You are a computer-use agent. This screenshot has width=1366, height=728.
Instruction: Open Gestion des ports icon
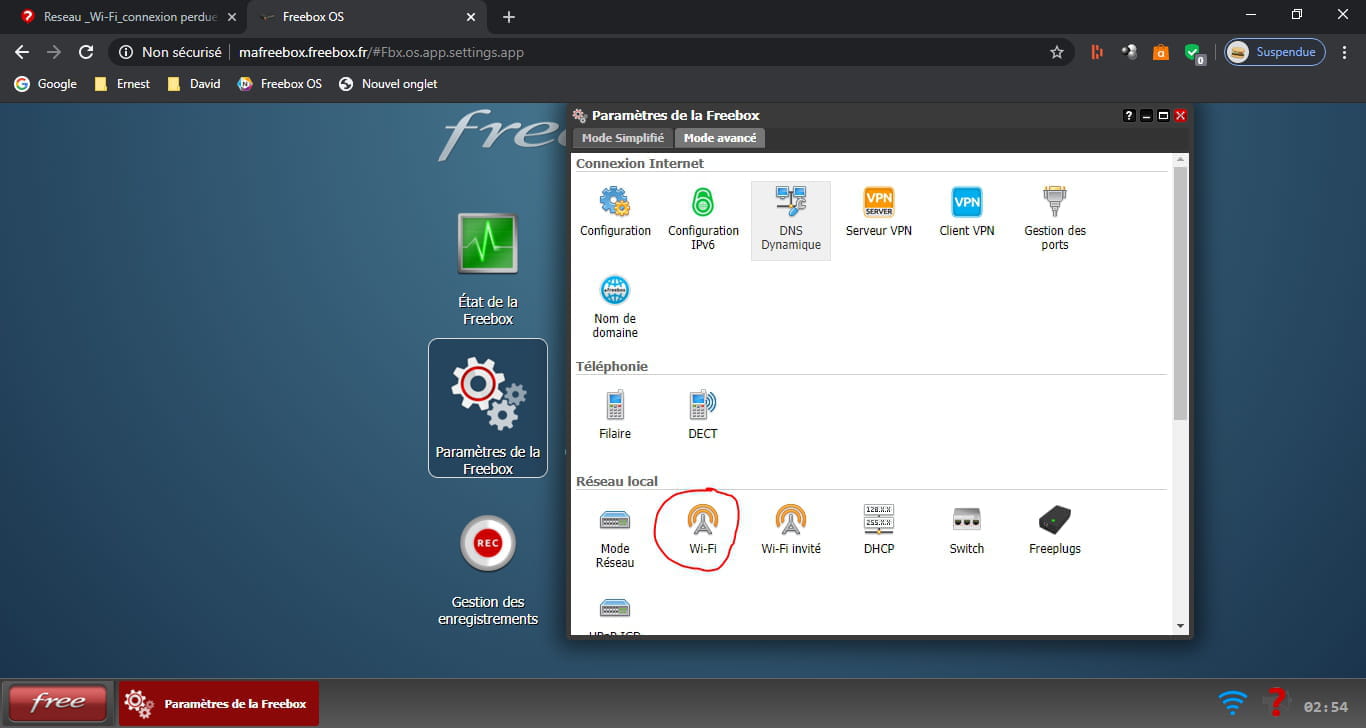pos(1055,219)
